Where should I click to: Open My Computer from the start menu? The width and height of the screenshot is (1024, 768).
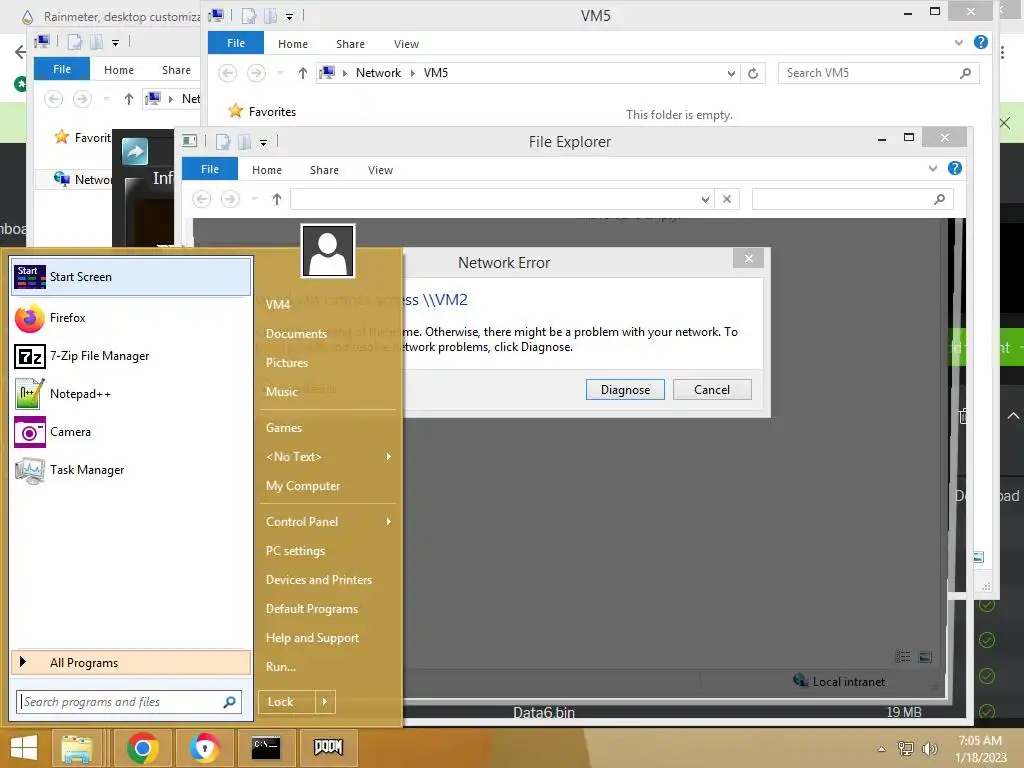coord(327,486)
